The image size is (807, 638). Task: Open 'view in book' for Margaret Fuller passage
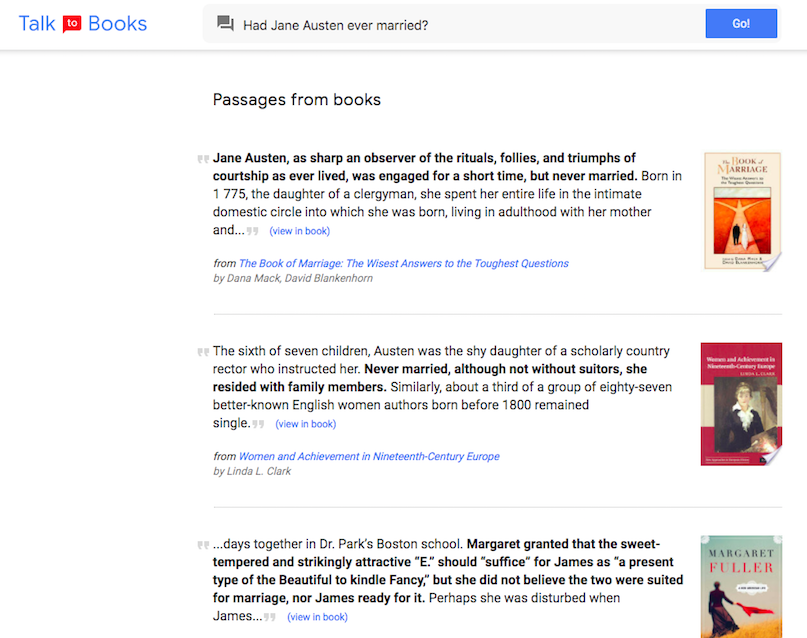click(x=317, y=617)
